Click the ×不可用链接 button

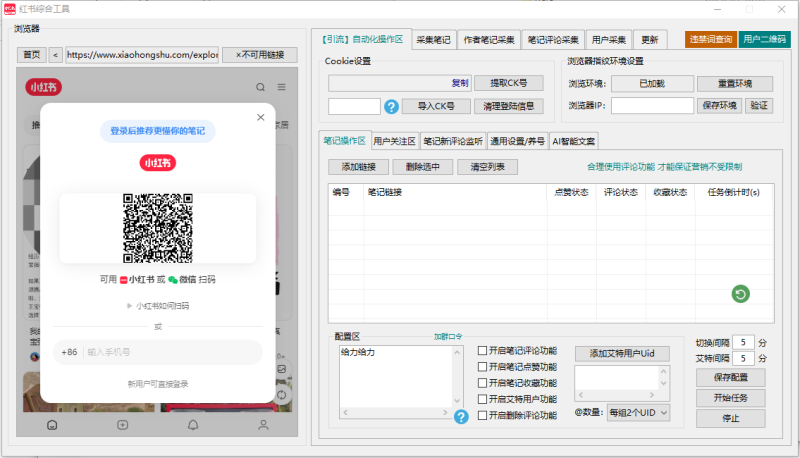260,55
